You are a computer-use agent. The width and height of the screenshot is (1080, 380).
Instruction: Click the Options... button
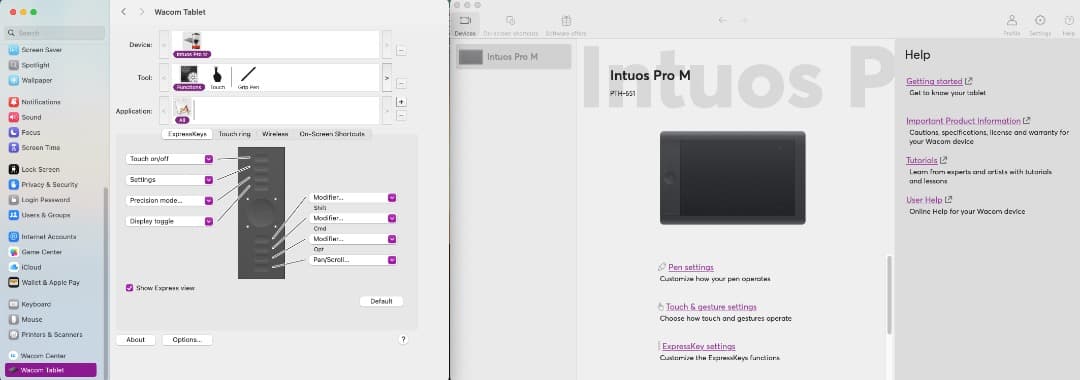[x=187, y=339]
